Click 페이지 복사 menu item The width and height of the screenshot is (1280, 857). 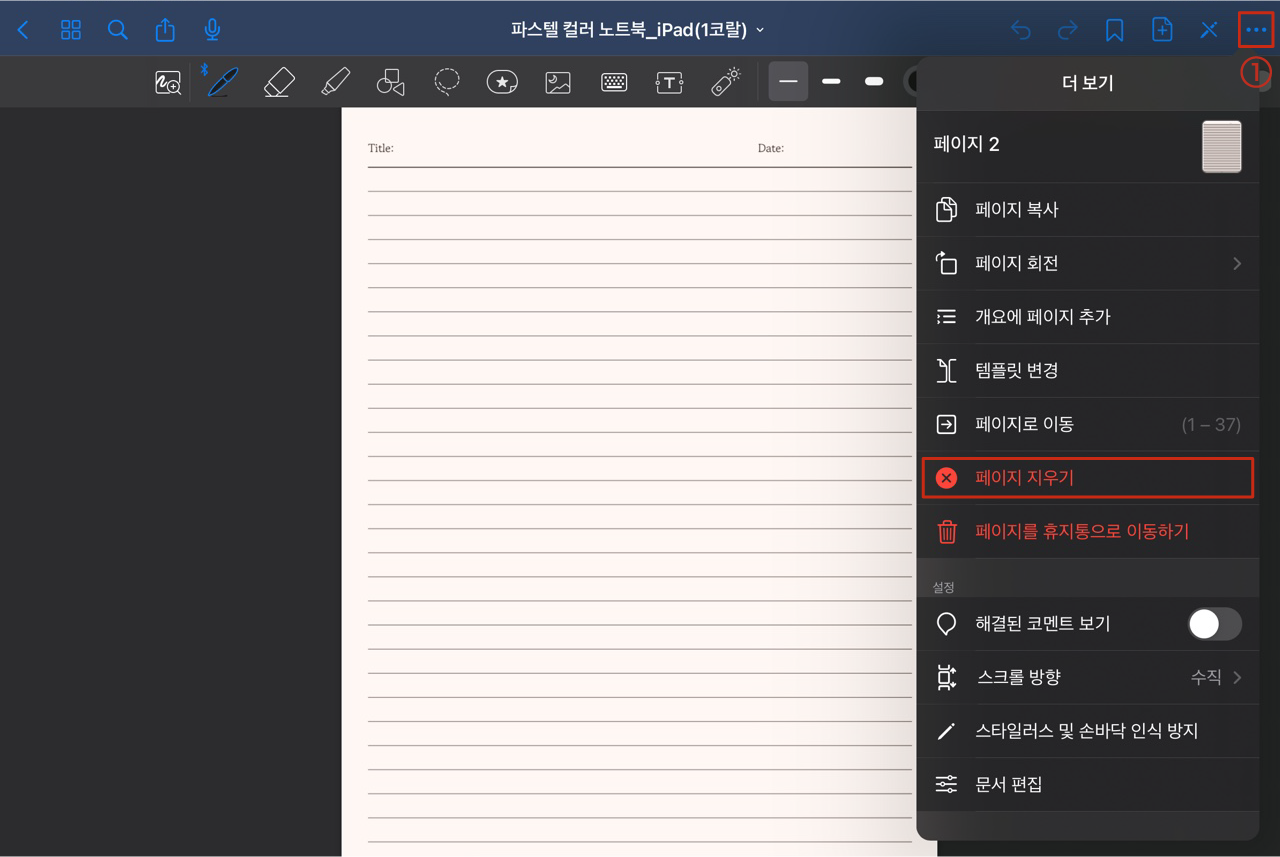[1087, 210]
